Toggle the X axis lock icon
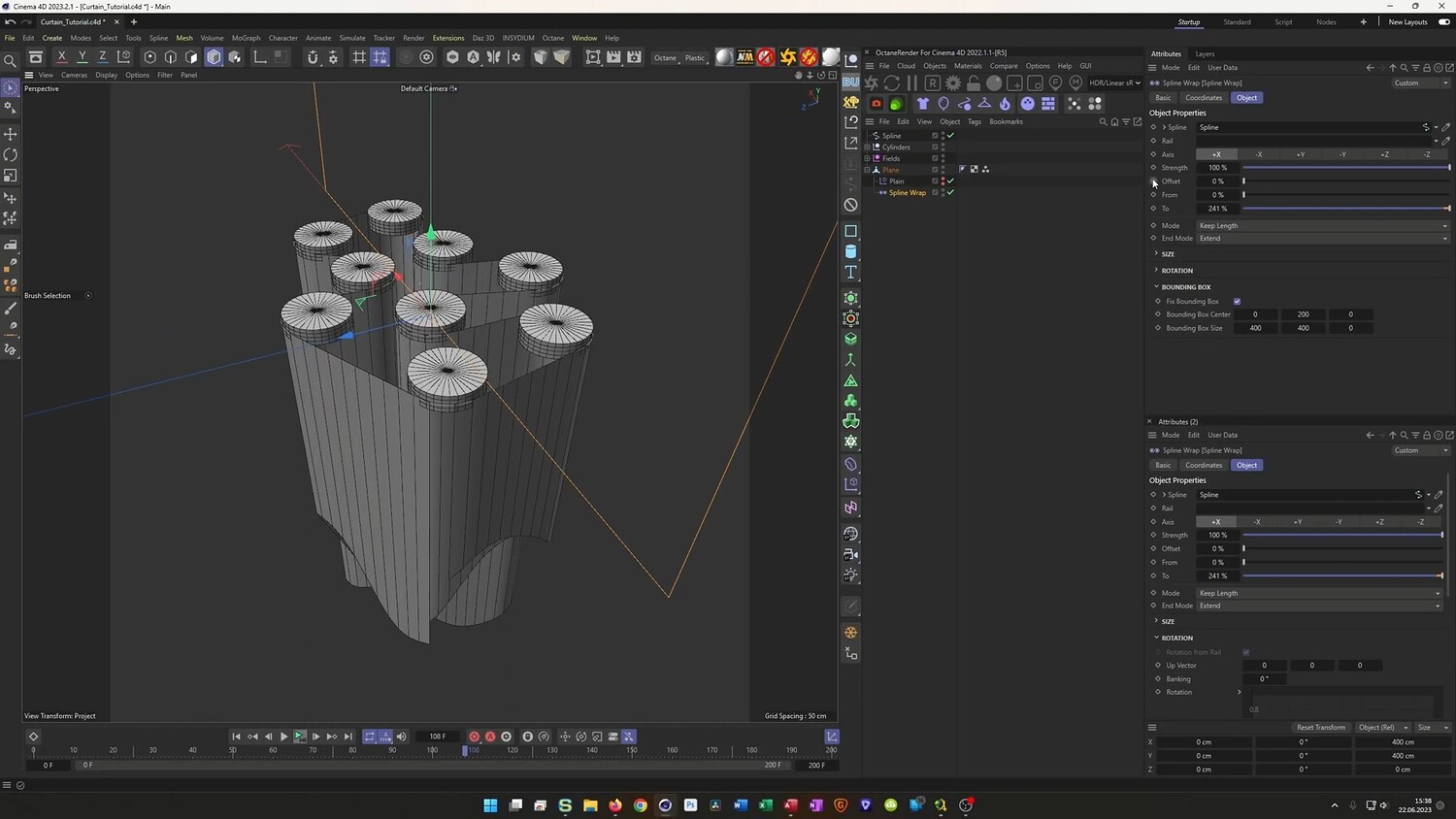This screenshot has height=819, width=1456. tap(61, 57)
